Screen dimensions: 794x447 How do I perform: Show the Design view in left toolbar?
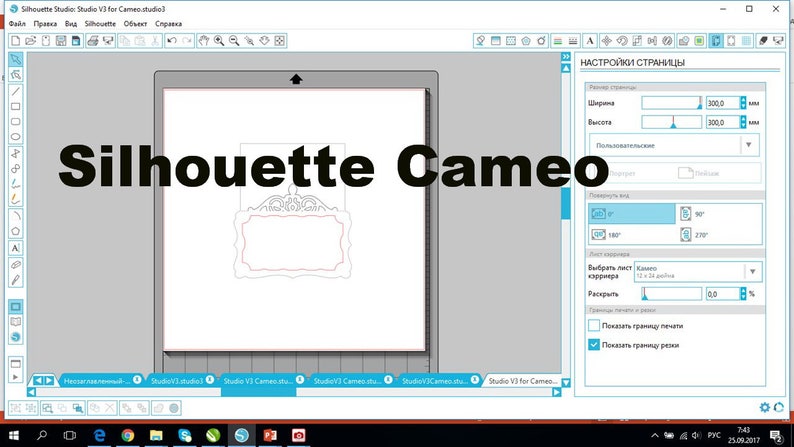coord(16,307)
